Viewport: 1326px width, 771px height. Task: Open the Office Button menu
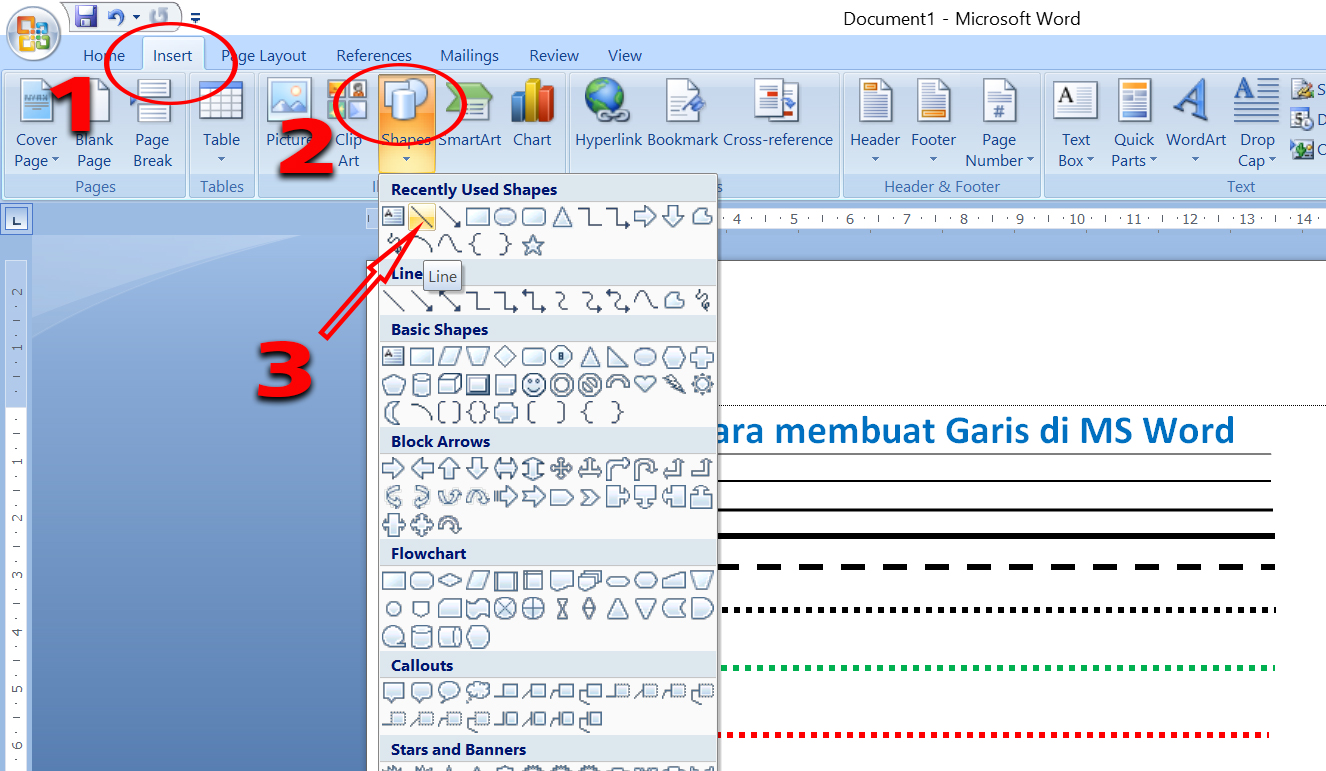pyautogui.click(x=34, y=32)
